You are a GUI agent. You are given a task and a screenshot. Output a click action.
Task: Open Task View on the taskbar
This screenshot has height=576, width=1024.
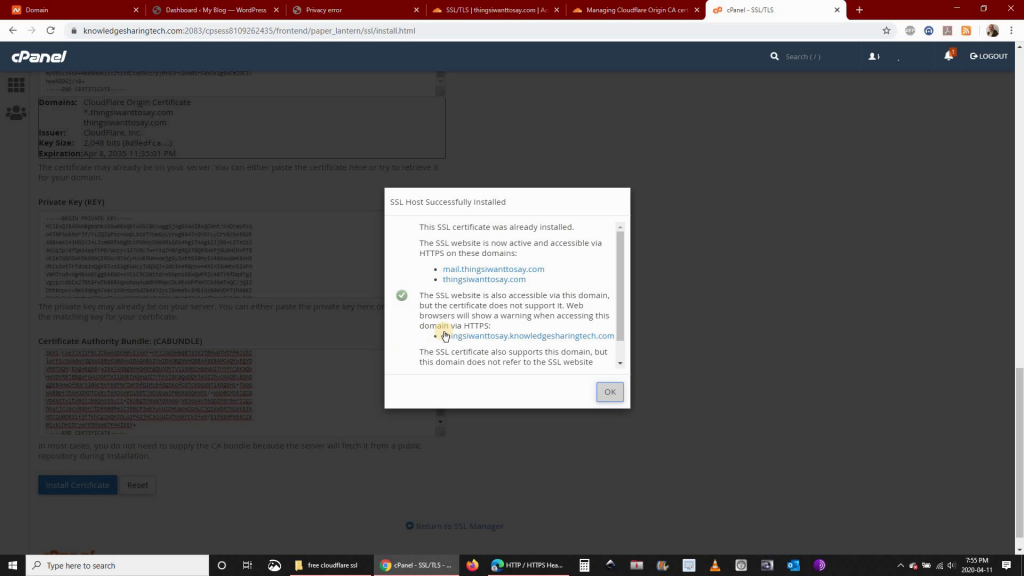(x=247, y=566)
